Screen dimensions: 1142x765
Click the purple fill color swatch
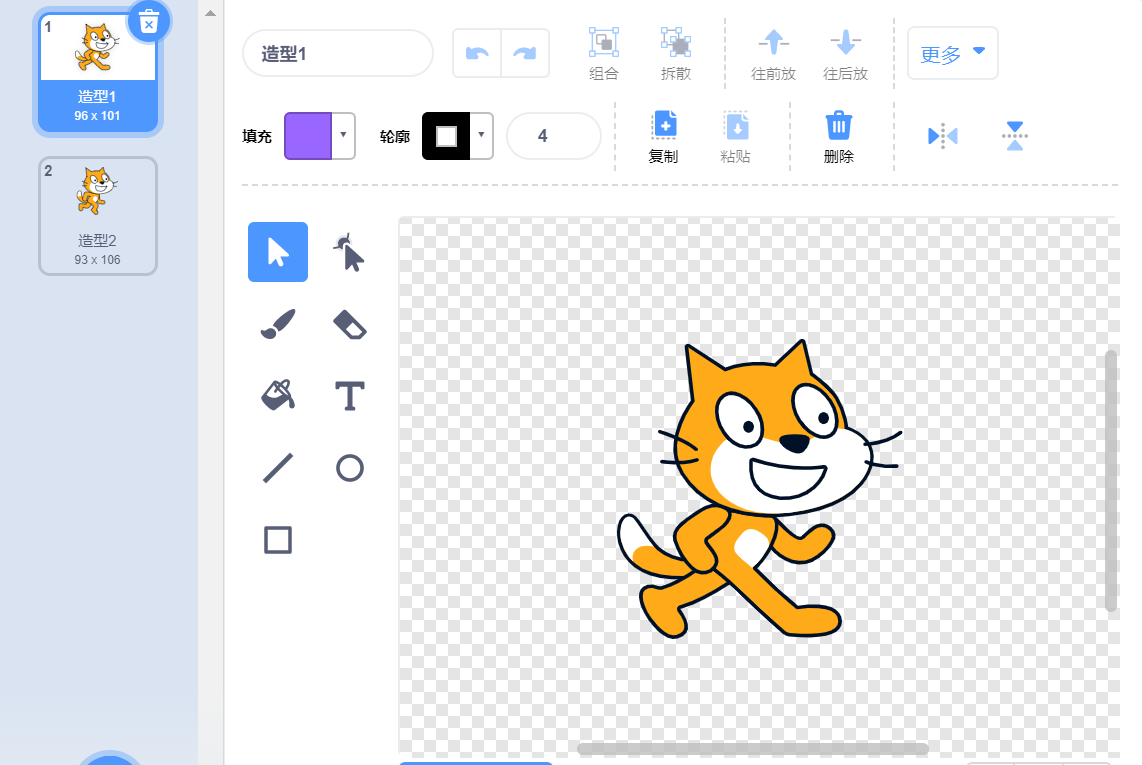click(308, 136)
